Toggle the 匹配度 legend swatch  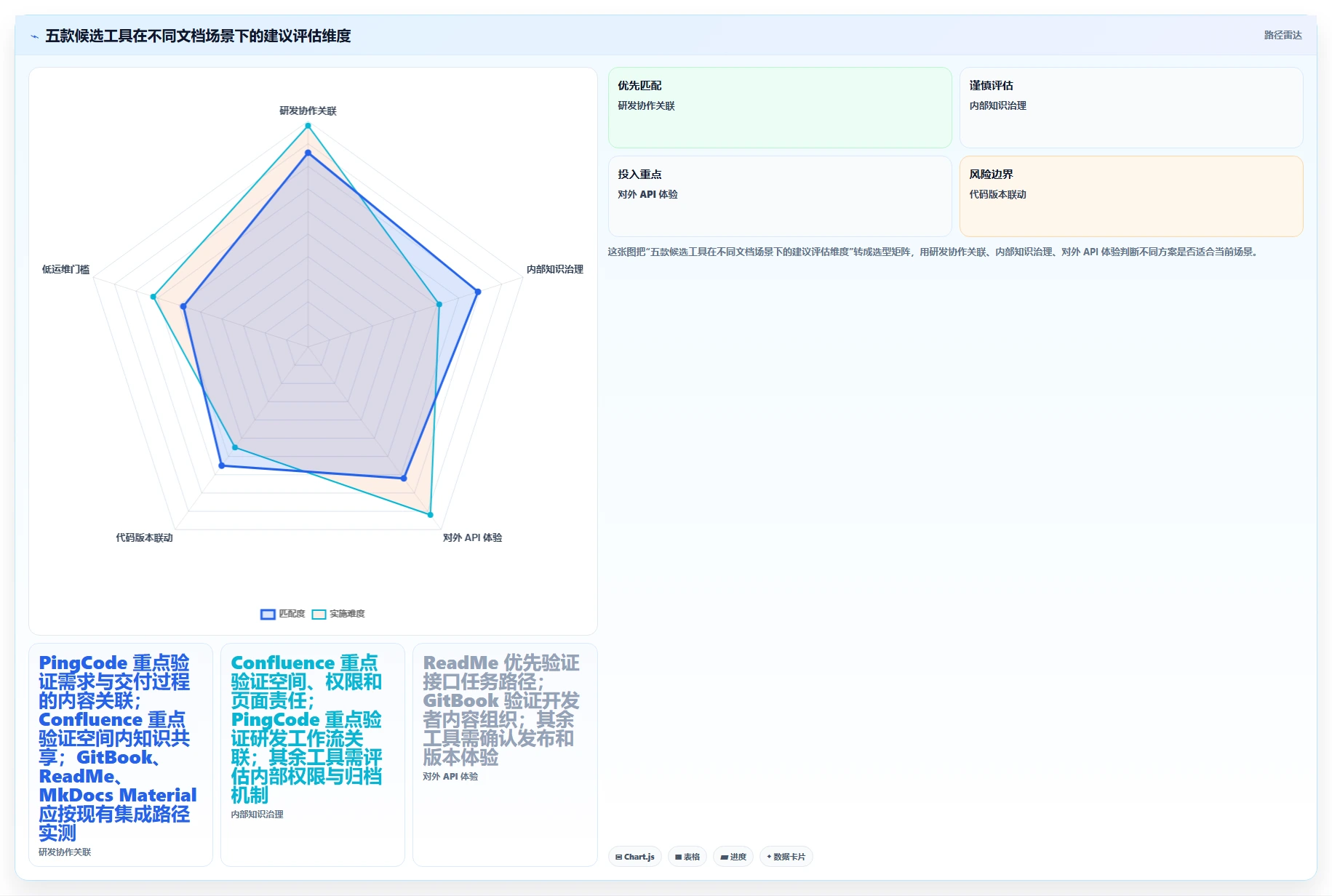(x=268, y=614)
